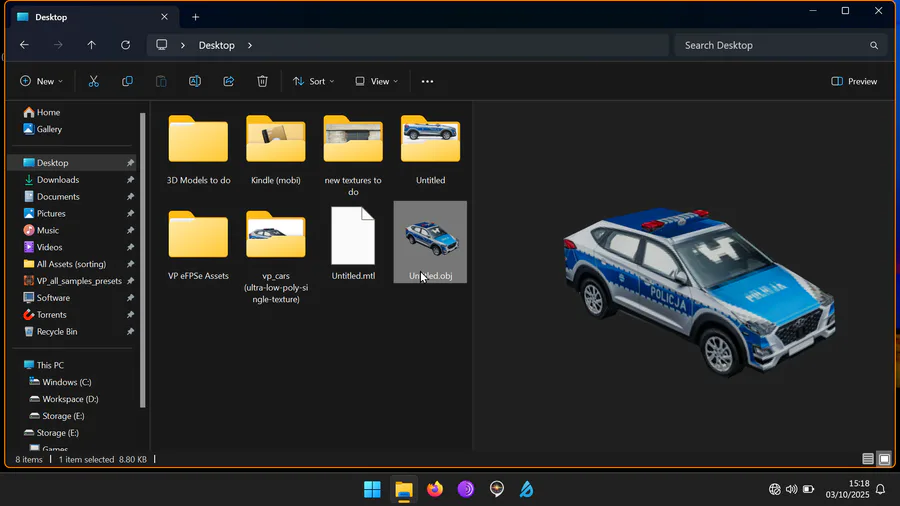Open the clock and date in taskbar
Image resolution: width=900 pixels, height=506 pixels.
point(848,489)
